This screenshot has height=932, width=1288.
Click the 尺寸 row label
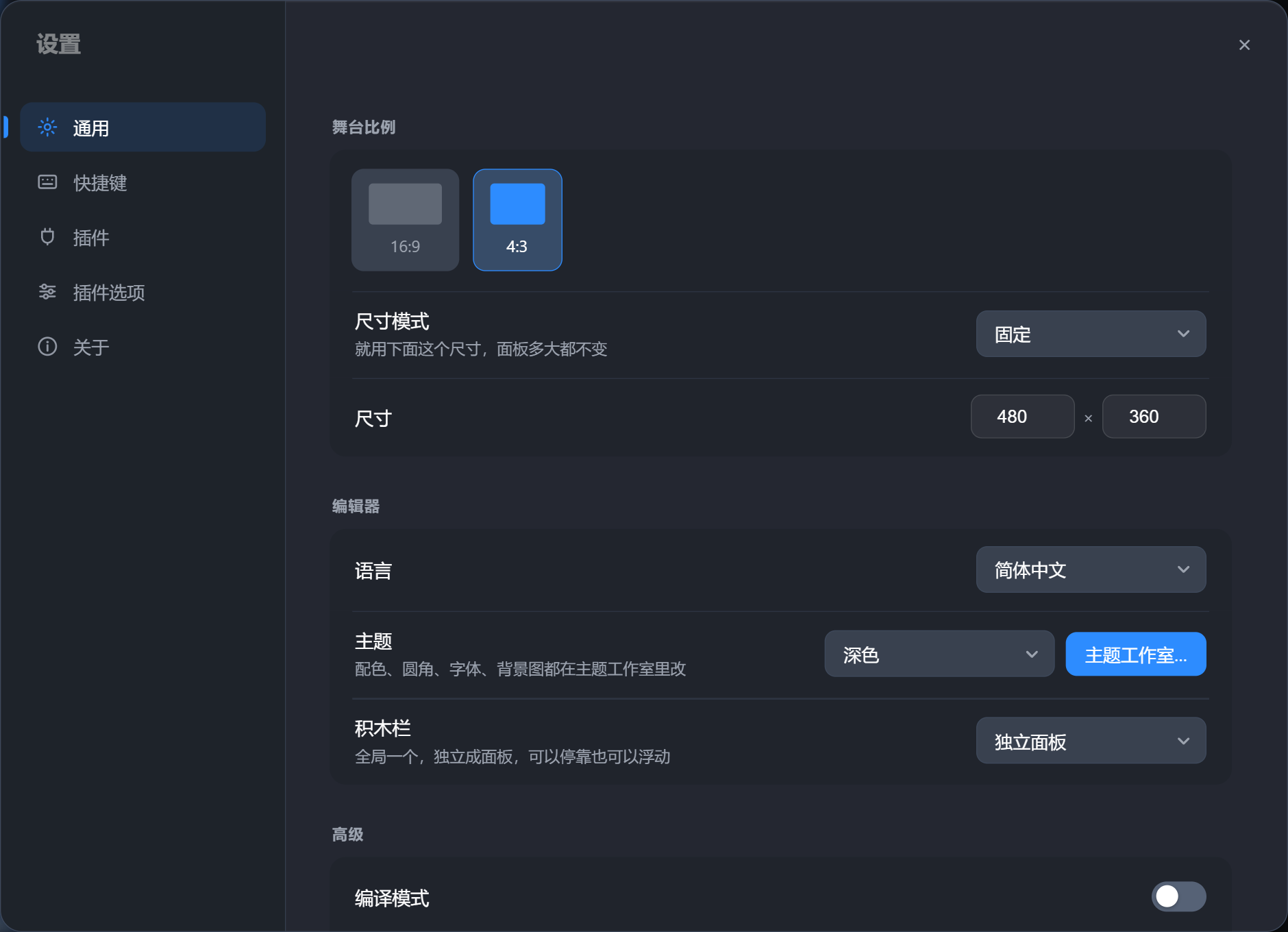pos(373,418)
